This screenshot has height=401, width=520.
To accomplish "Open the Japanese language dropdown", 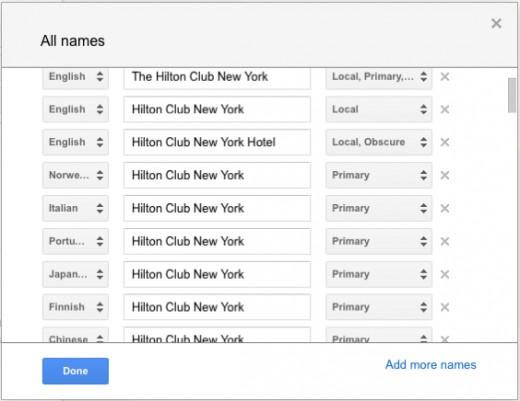I will [x=75, y=274].
